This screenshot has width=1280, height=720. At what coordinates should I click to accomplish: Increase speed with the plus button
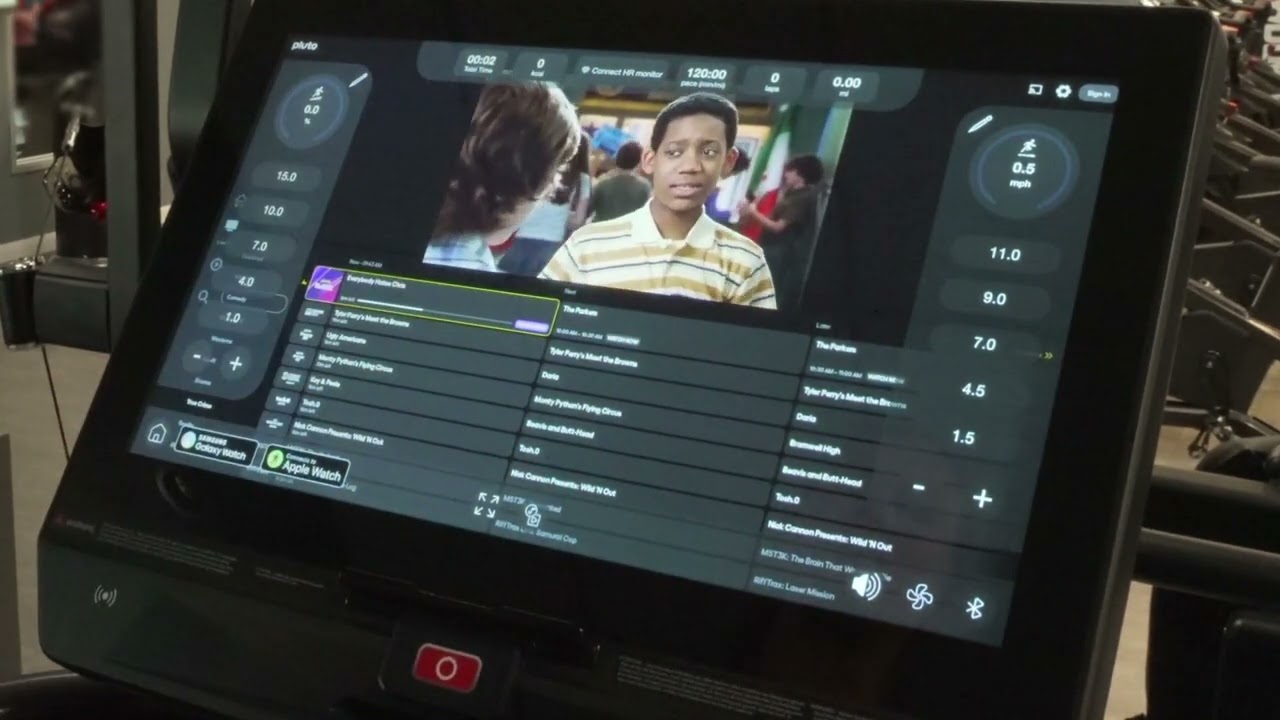coord(982,499)
